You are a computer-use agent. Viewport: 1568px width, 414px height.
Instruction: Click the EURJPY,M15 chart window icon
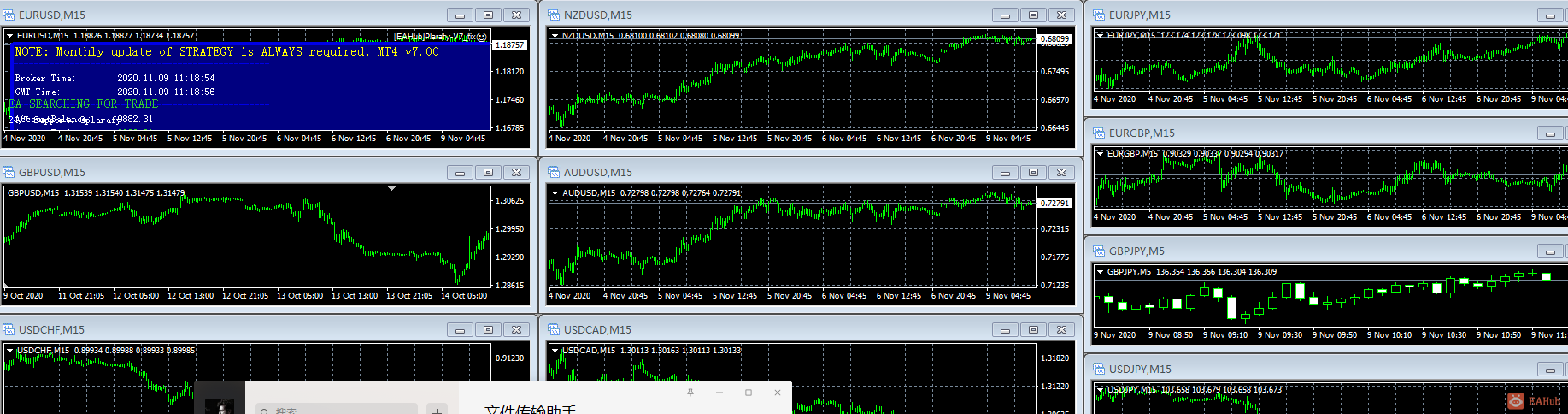tap(1099, 15)
